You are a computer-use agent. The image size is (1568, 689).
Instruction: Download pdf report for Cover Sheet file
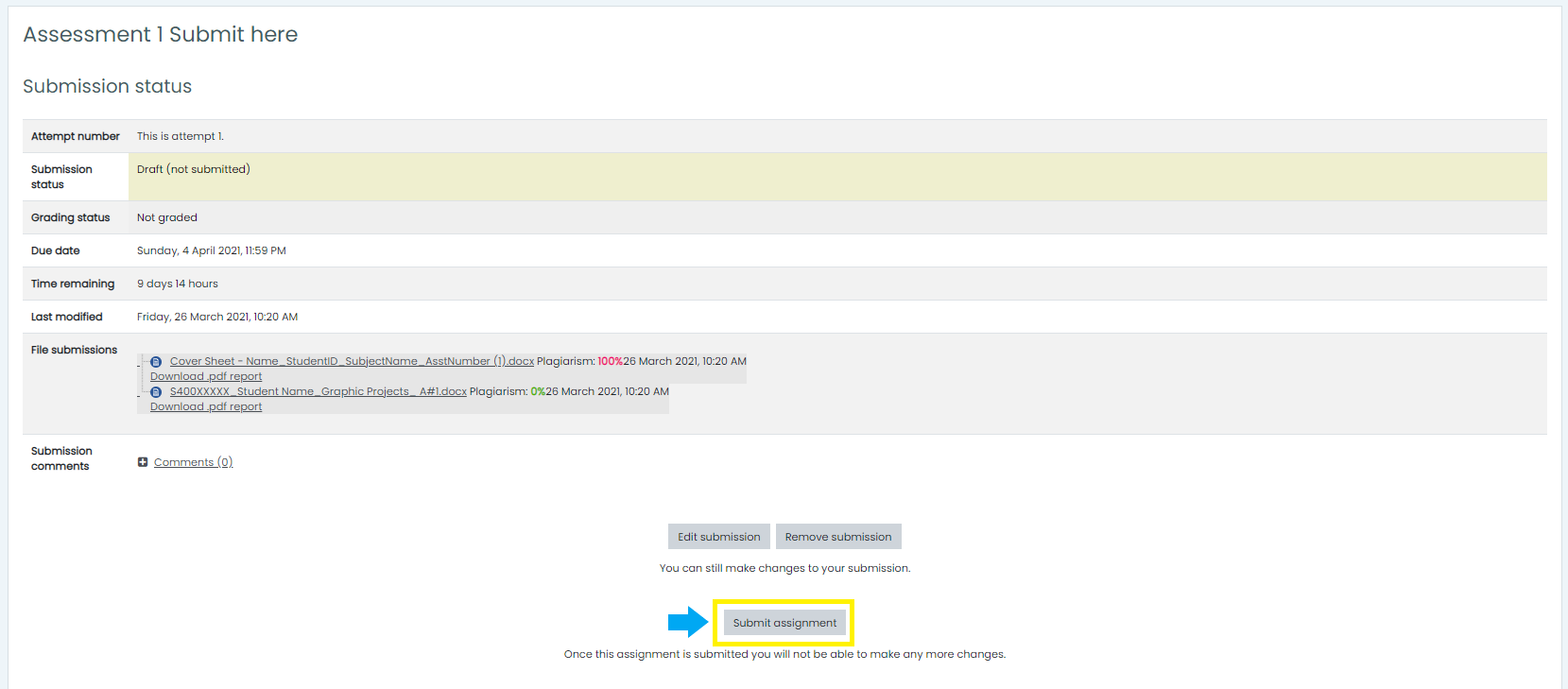click(206, 376)
